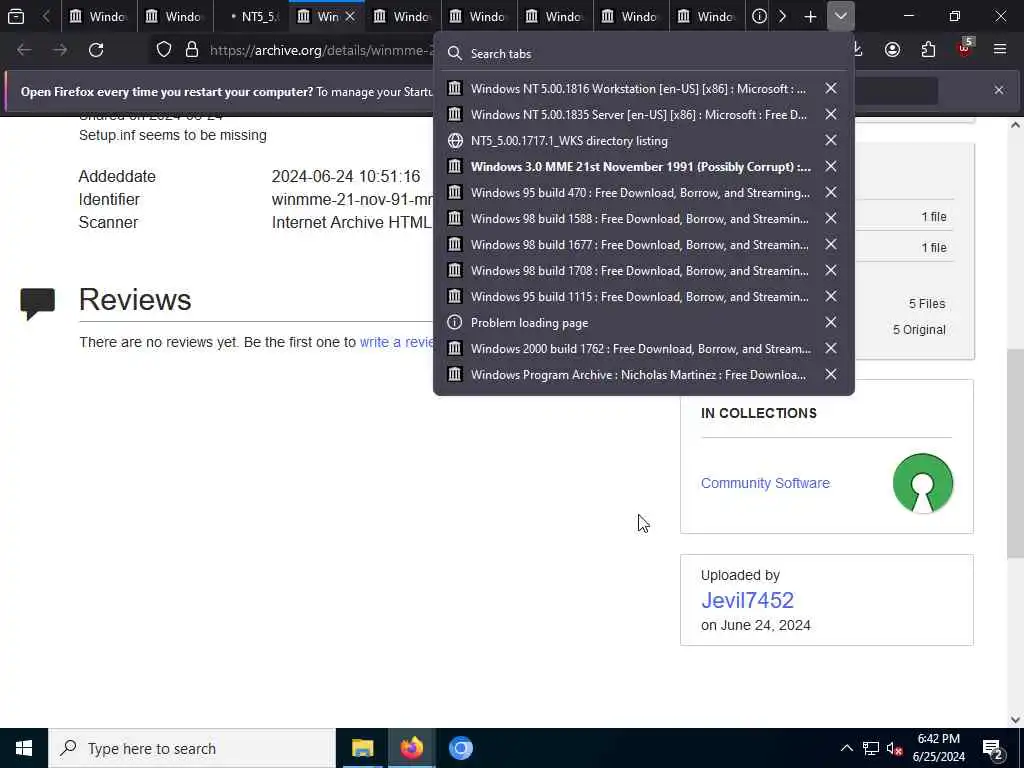Switch to the NT5_5 tab in tab strip
The height and width of the screenshot is (768, 1024).
251,16
